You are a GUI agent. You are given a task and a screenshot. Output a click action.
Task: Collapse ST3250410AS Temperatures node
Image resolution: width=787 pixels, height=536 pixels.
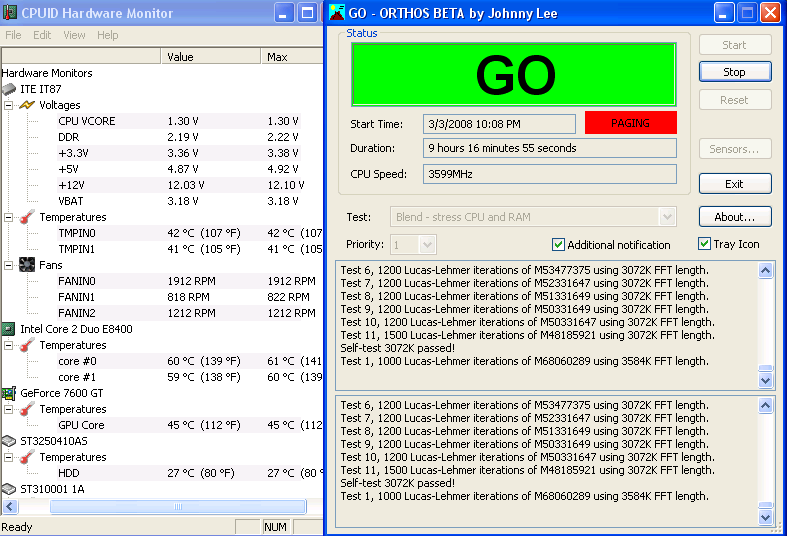tap(9, 457)
